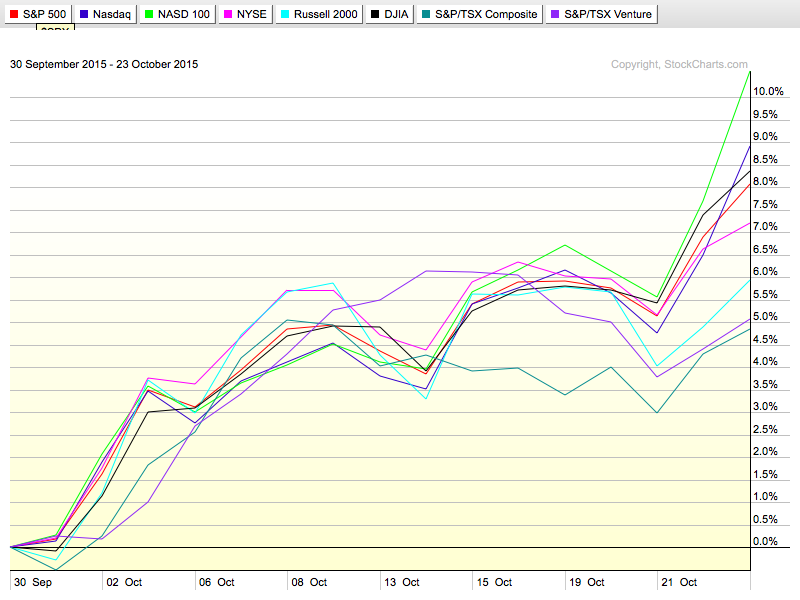The height and width of the screenshot is (600, 800).
Task: Click the 19 Oct date label
Action: tap(587, 582)
